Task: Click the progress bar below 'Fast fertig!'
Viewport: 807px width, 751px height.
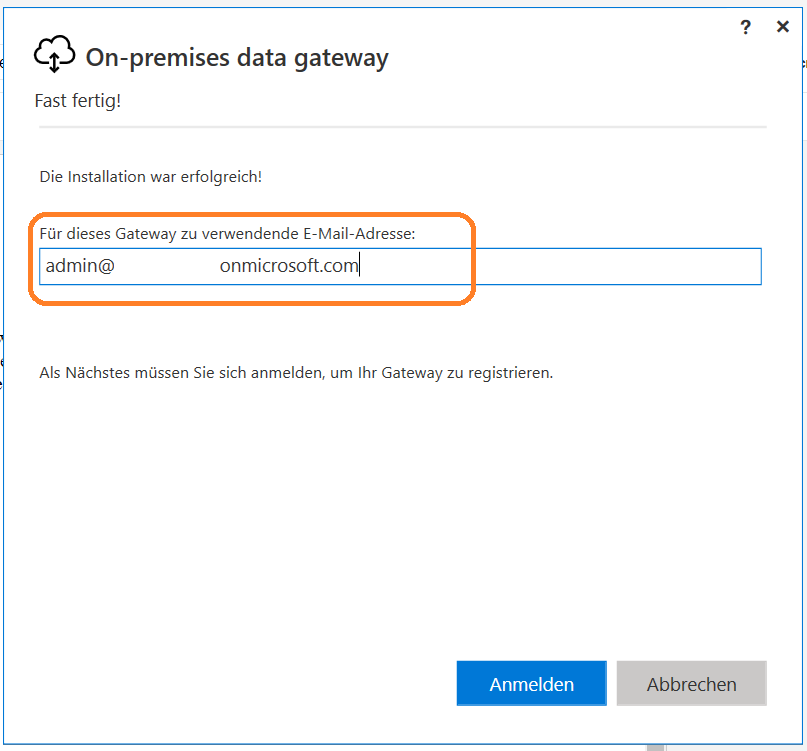Action: [400, 127]
